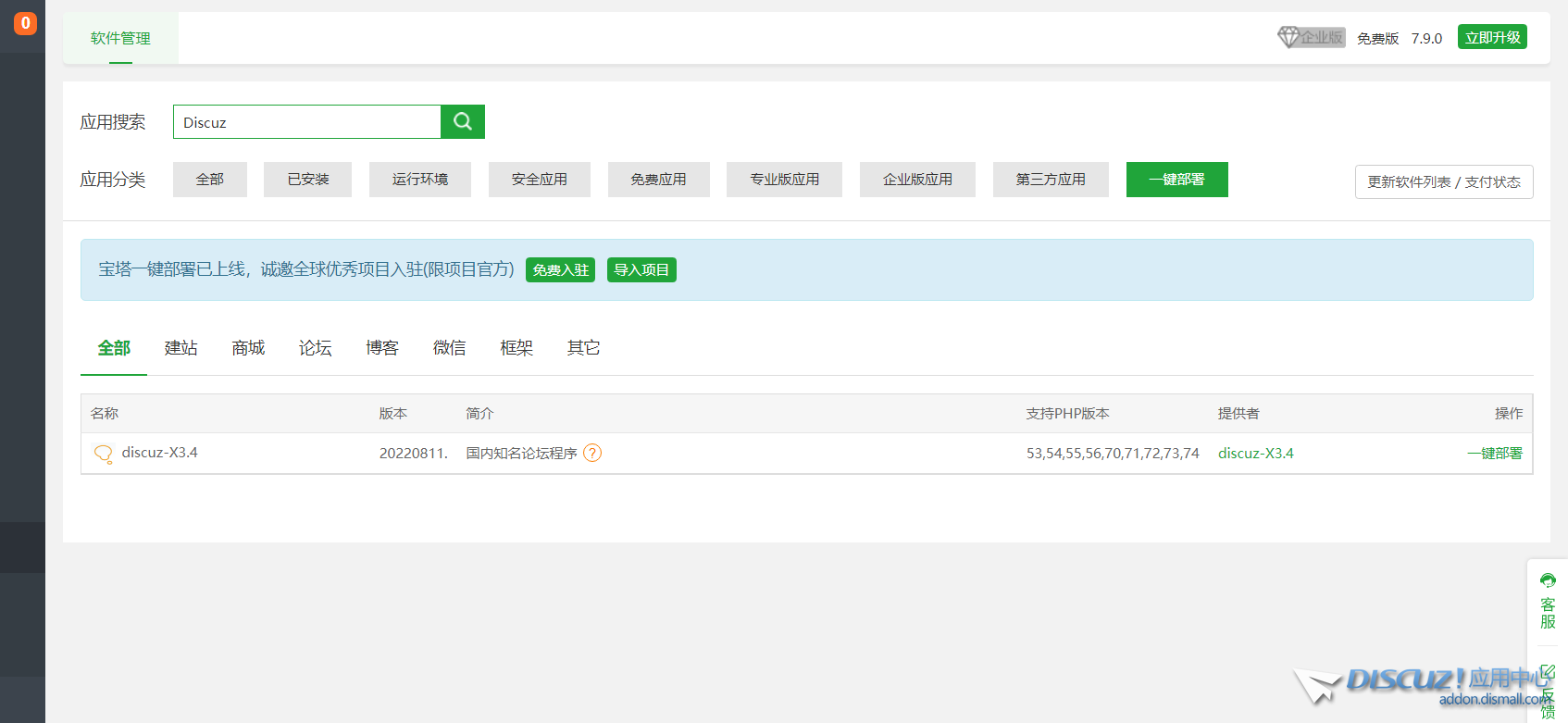Switch to the 建站 category tab
This screenshot has width=1568, height=723.
(x=180, y=348)
